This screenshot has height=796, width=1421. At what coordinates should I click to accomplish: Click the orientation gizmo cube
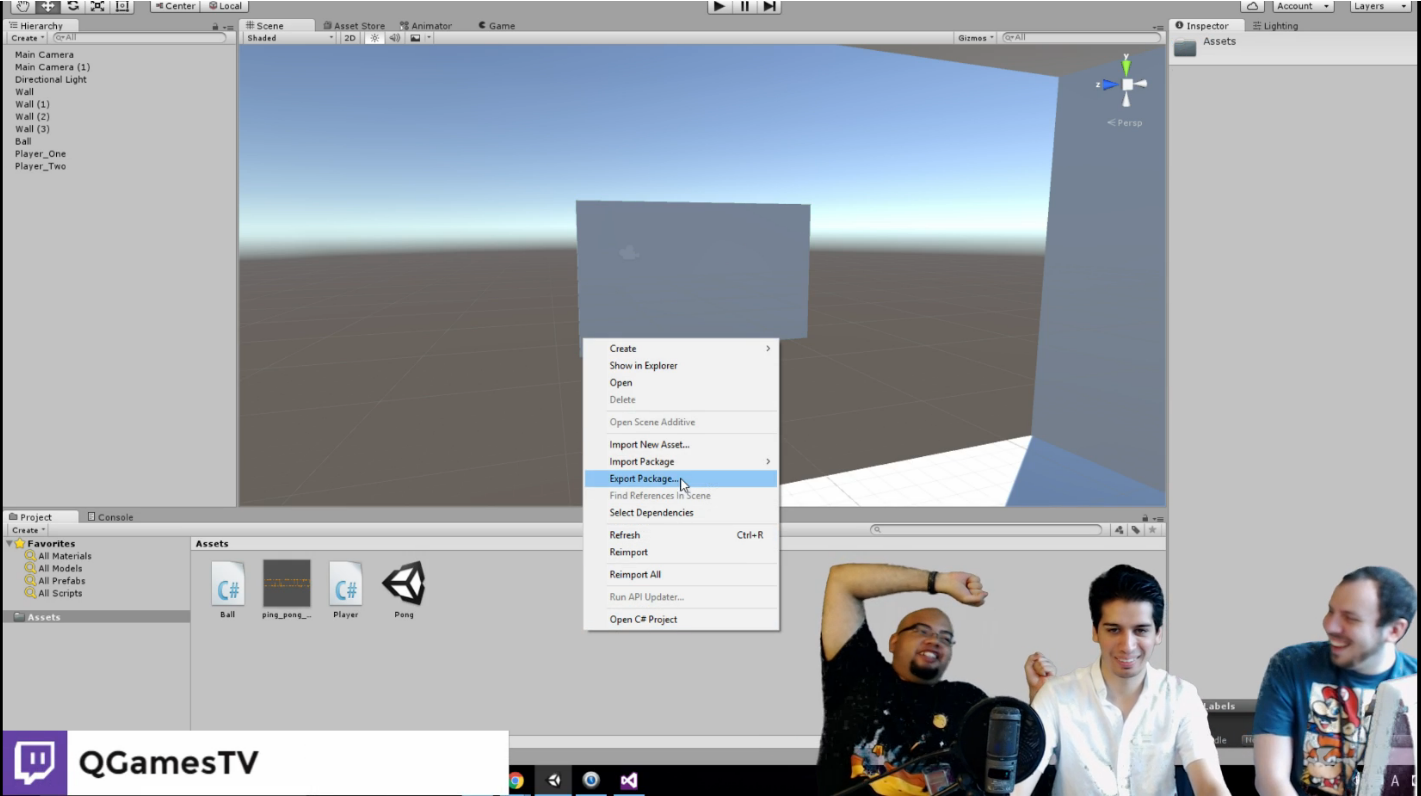coord(1127,85)
